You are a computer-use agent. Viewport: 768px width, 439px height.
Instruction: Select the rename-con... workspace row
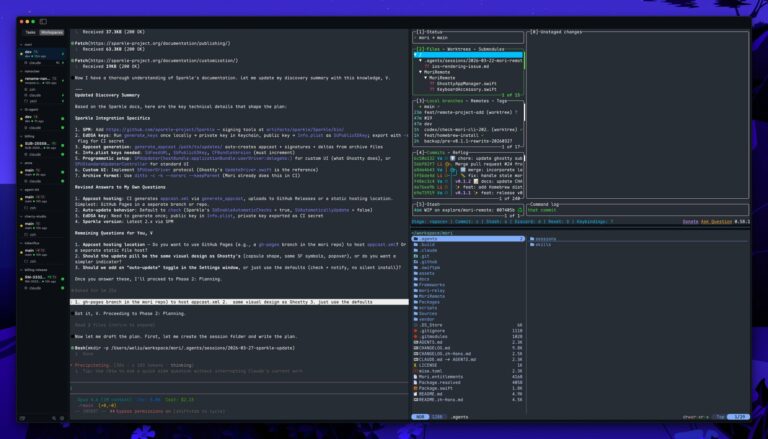pyautogui.click(x=42, y=80)
